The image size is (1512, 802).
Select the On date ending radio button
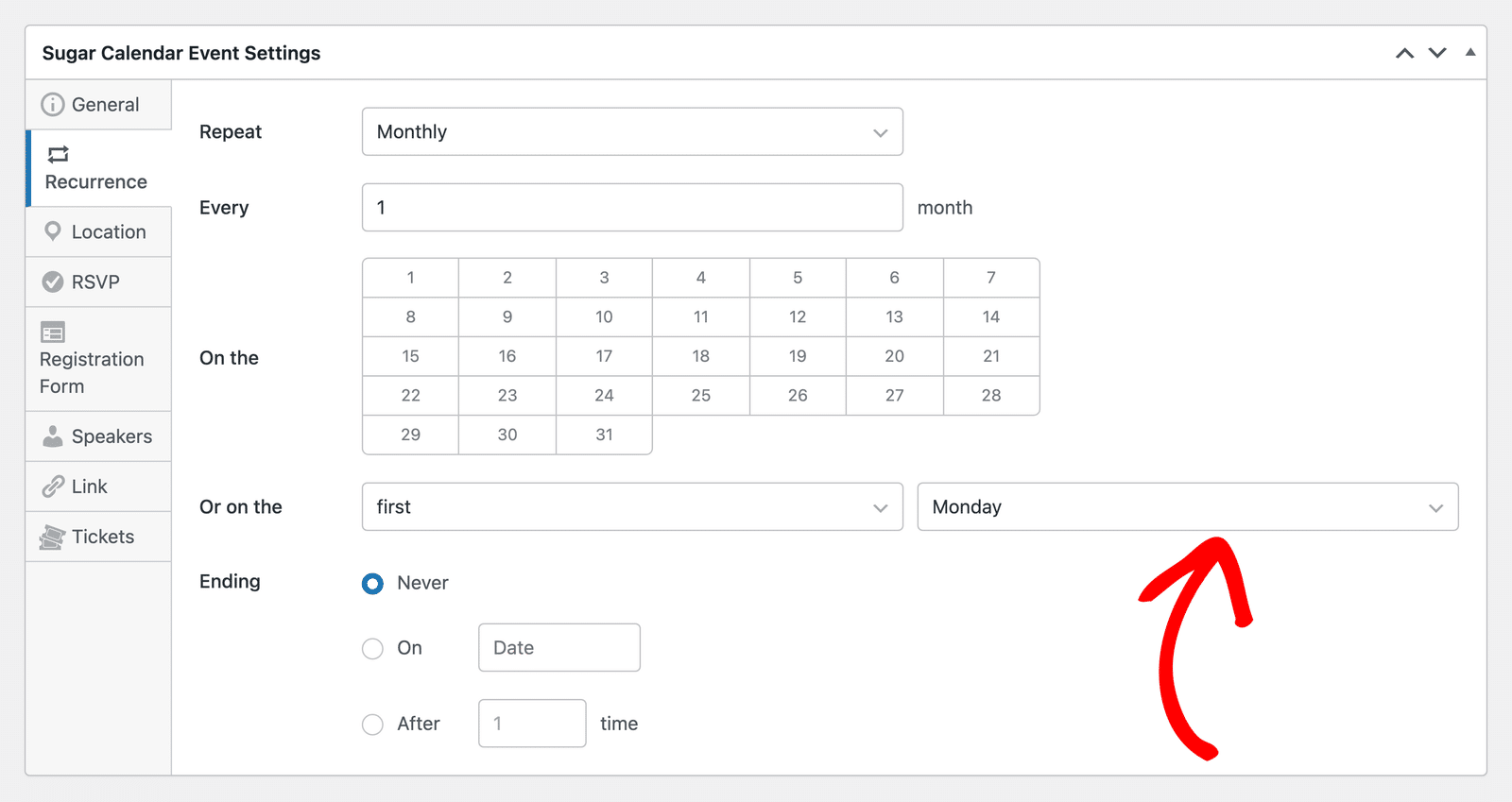point(373,649)
